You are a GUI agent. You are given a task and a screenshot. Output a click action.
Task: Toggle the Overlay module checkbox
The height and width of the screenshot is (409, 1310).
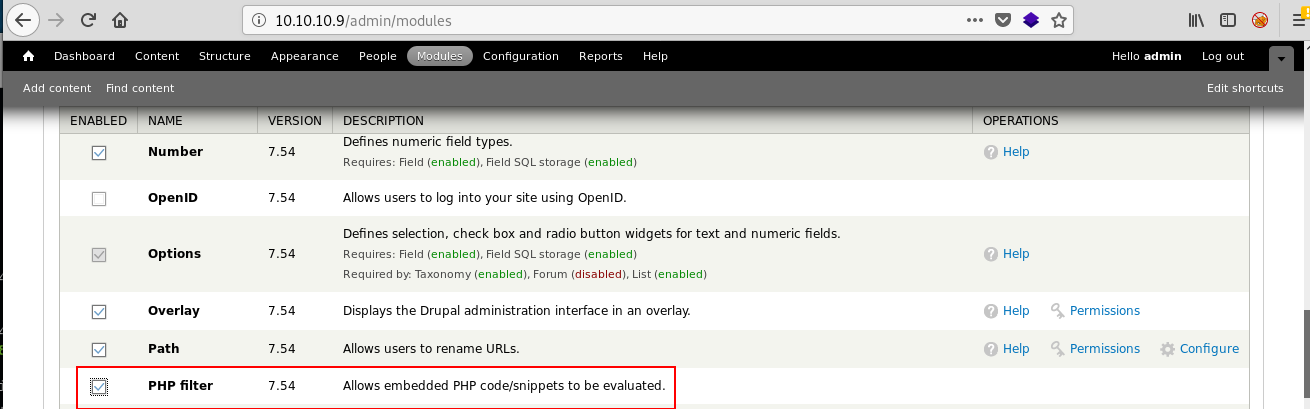click(99, 311)
